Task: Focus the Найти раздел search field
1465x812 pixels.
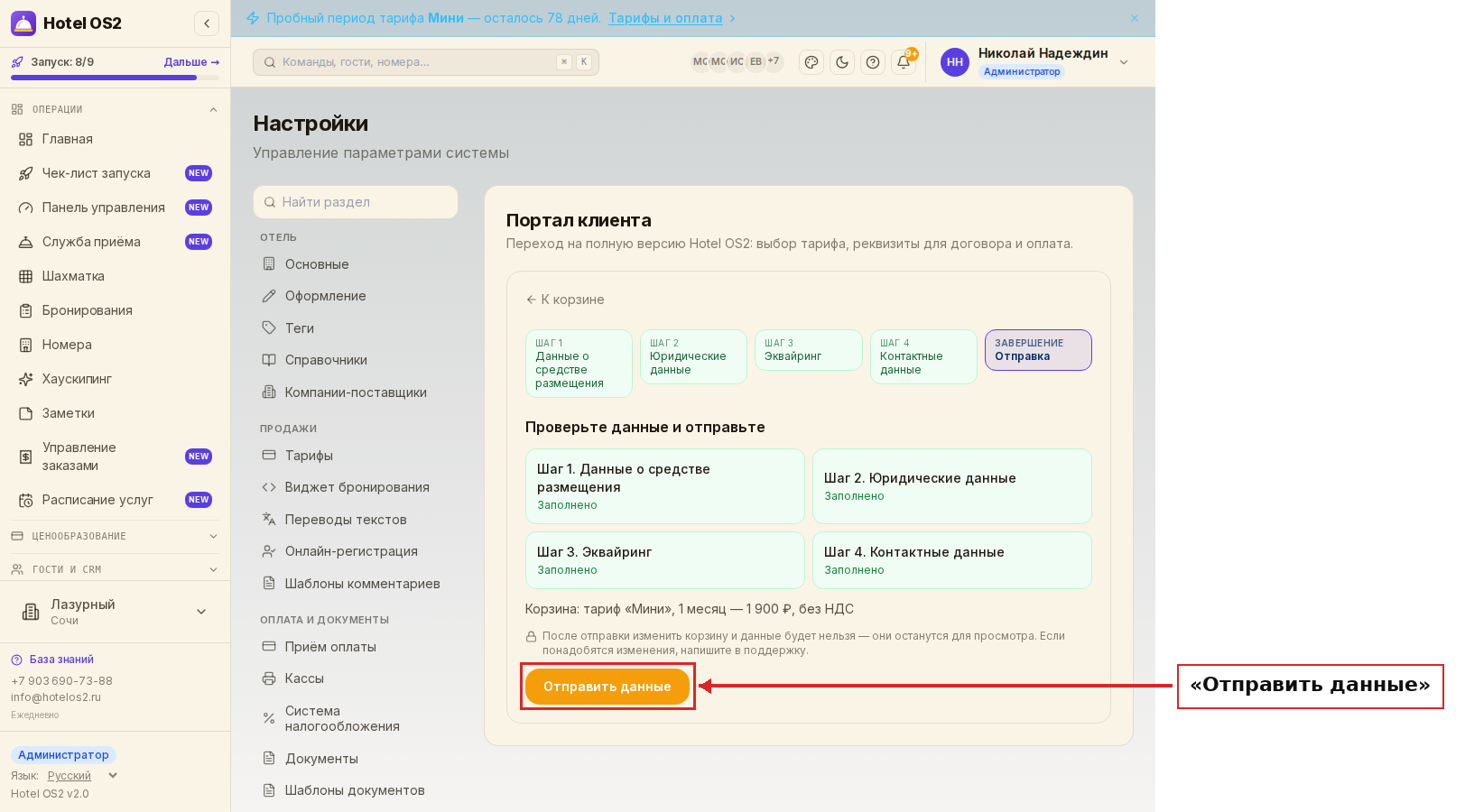Action: pos(356,202)
